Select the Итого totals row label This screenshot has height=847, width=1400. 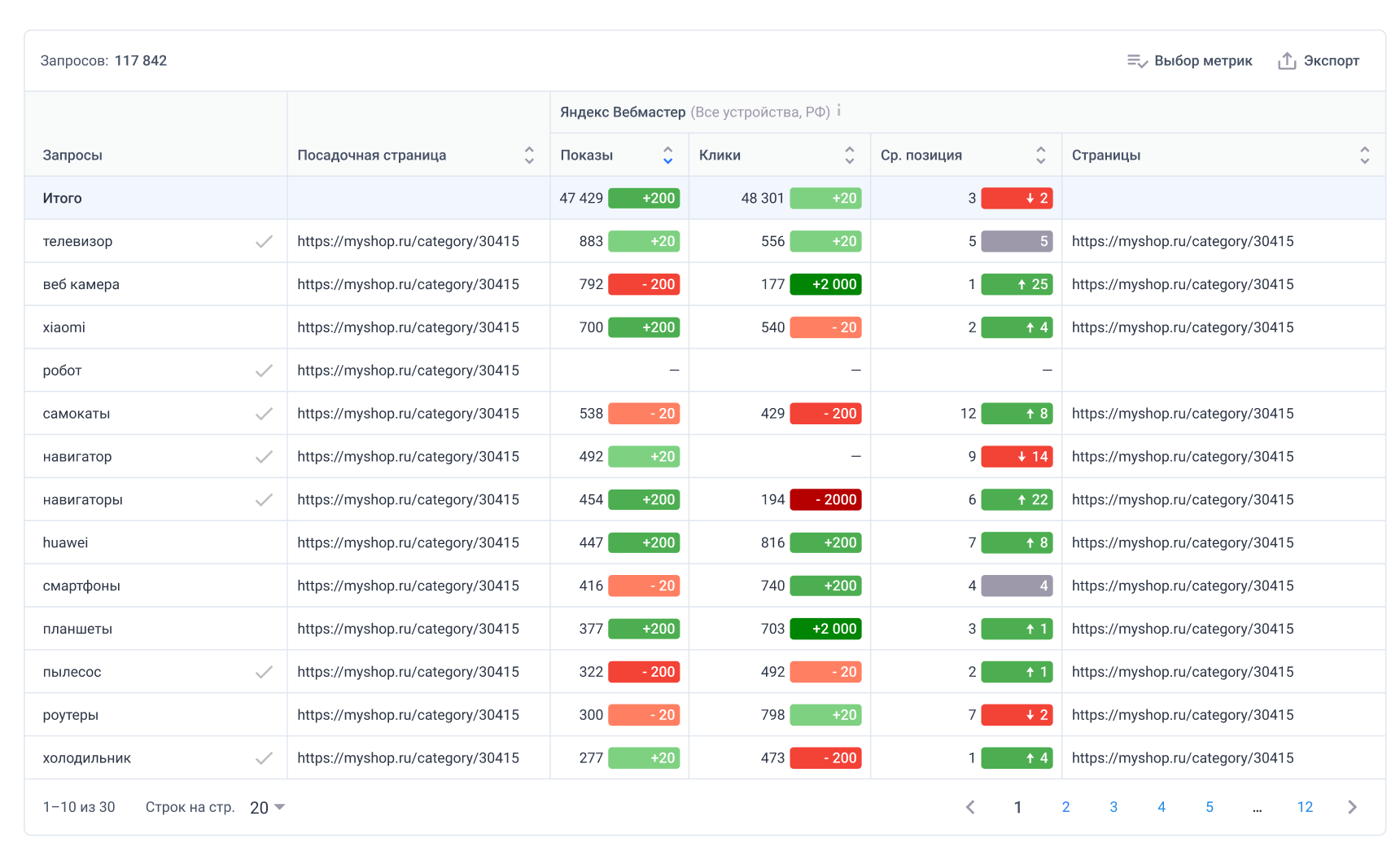coord(63,198)
